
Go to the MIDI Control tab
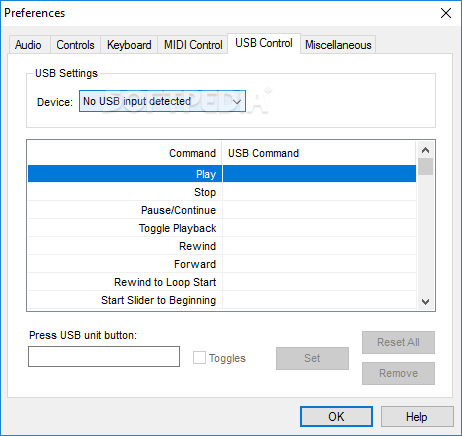(x=193, y=44)
